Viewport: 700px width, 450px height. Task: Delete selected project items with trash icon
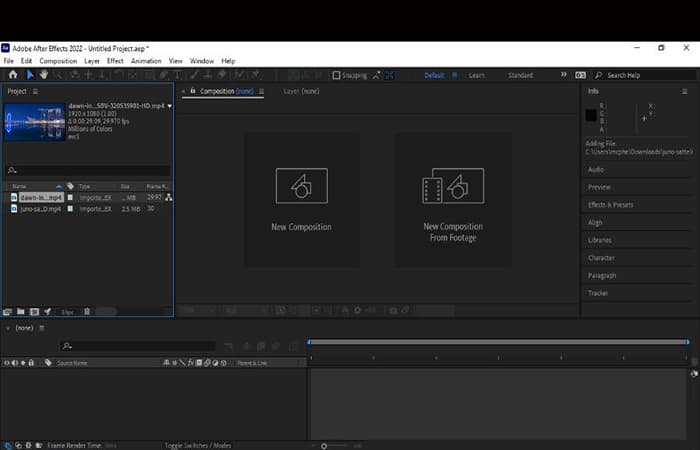pyautogui.click(x=87, y=312)
